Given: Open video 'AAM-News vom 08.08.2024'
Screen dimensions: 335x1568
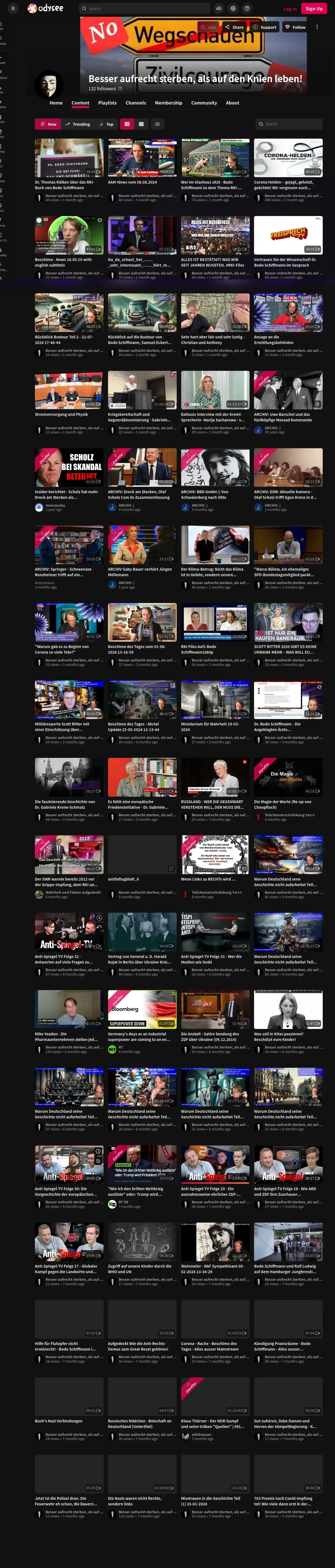Looking at the screenshot, I should [x=133, y=182].
